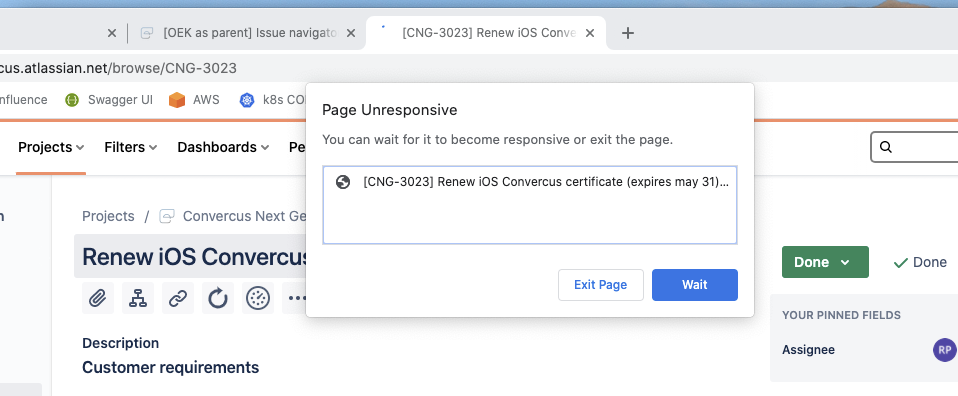Click the project icon beside Convercus Next Gen
This screenshot has height=396, width=958.
[167, 216]
